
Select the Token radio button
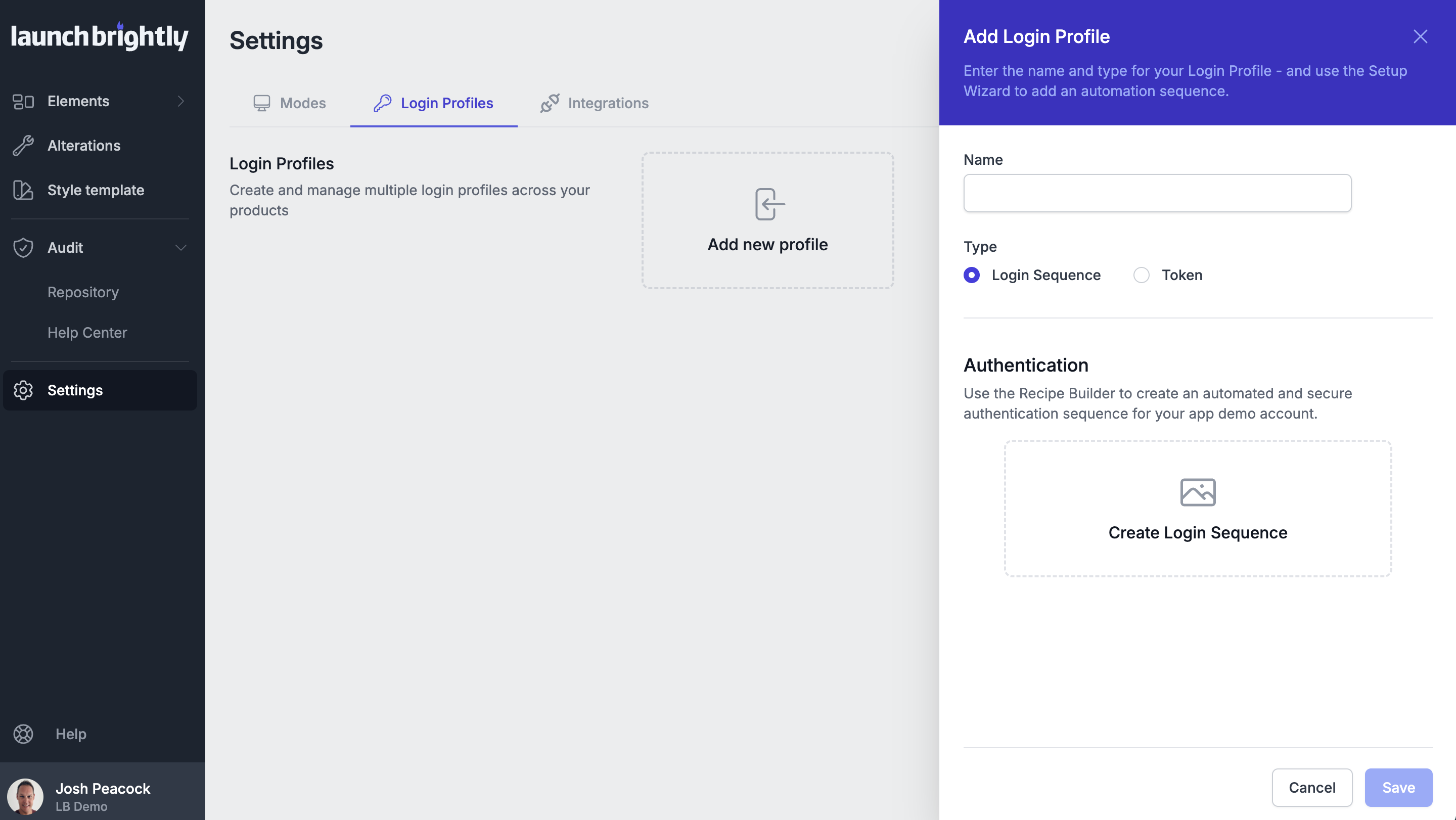1141,275
